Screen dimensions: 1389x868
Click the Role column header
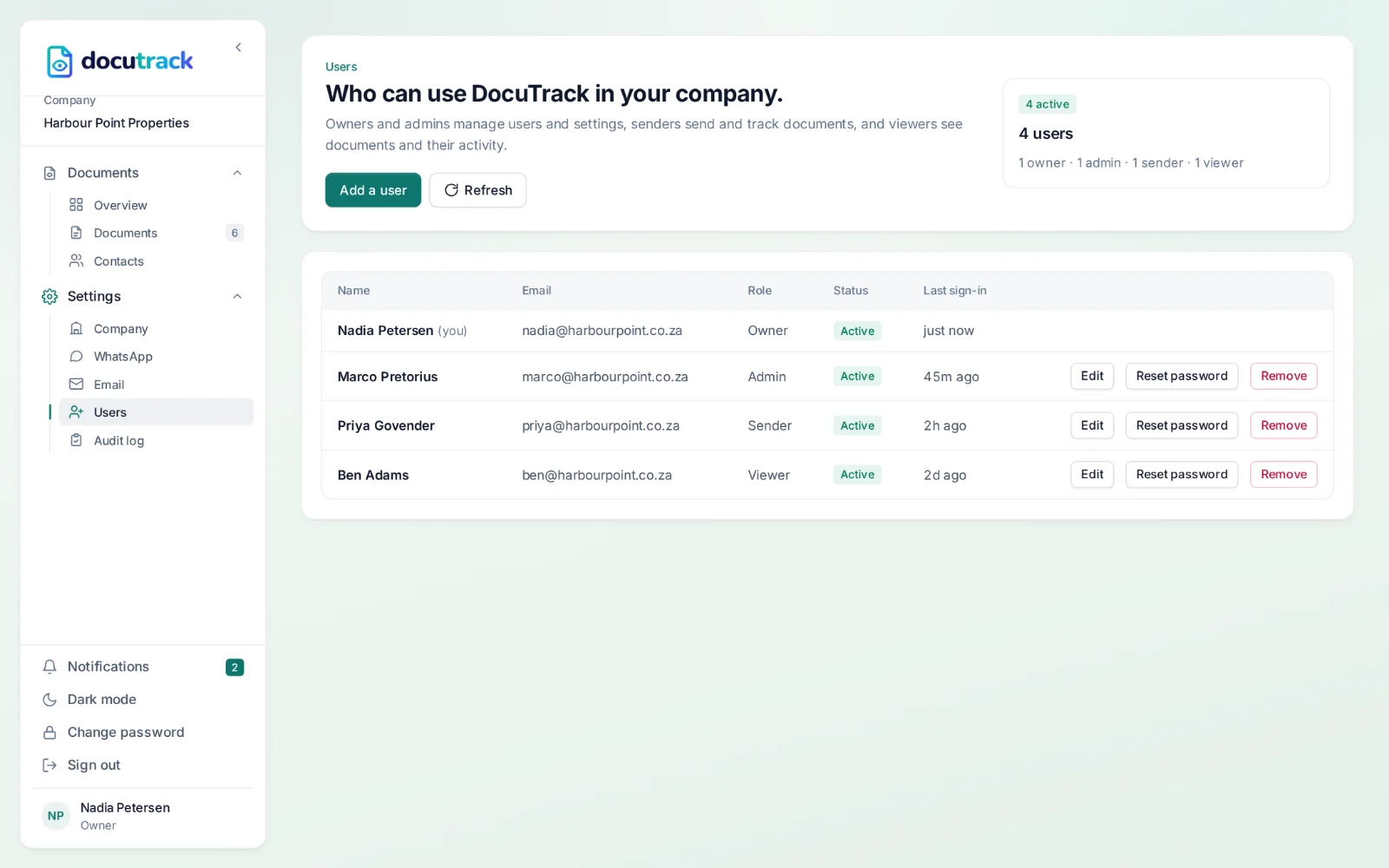pos(760,291)
